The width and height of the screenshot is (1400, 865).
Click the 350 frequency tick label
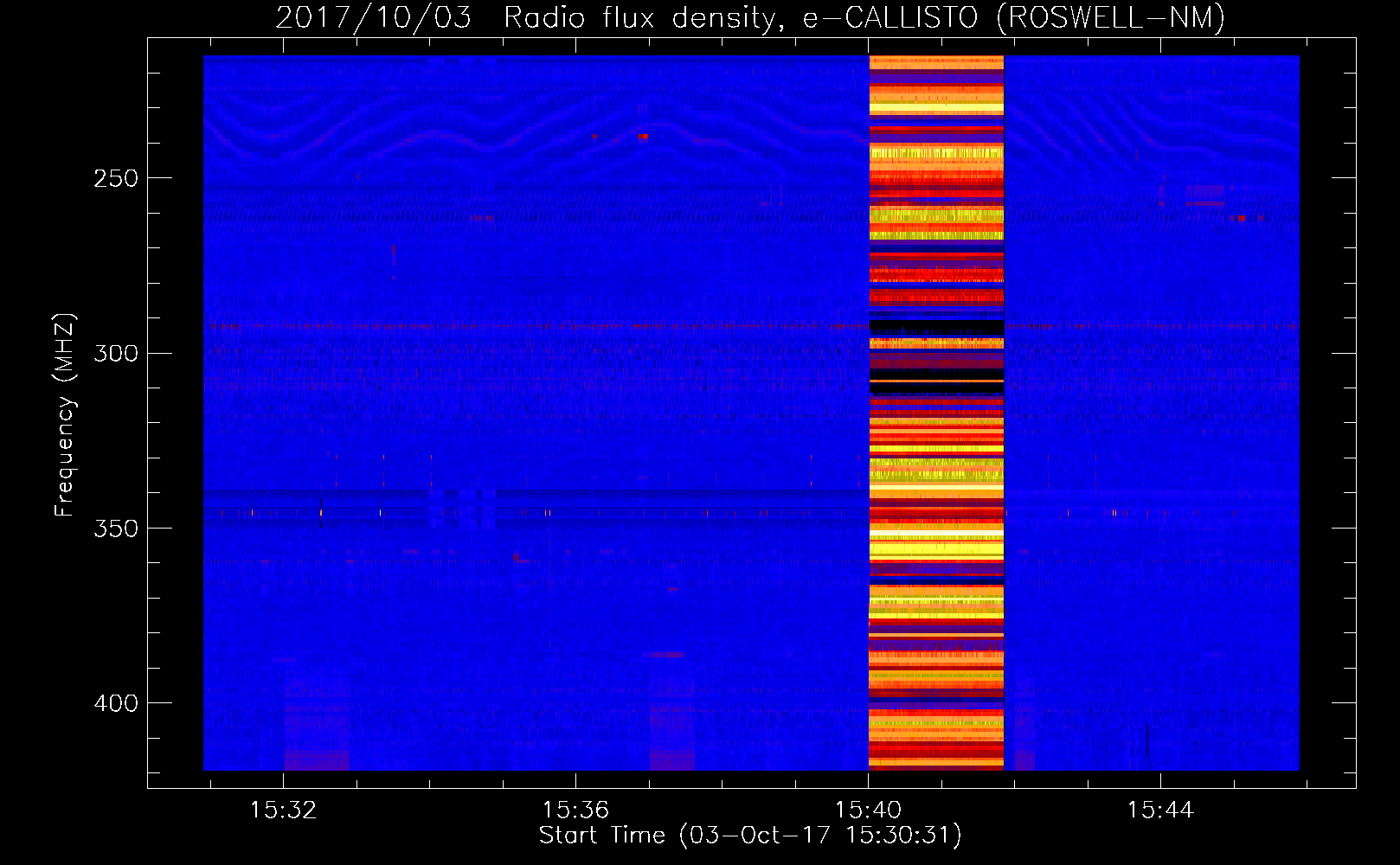(x=116, y=528)
